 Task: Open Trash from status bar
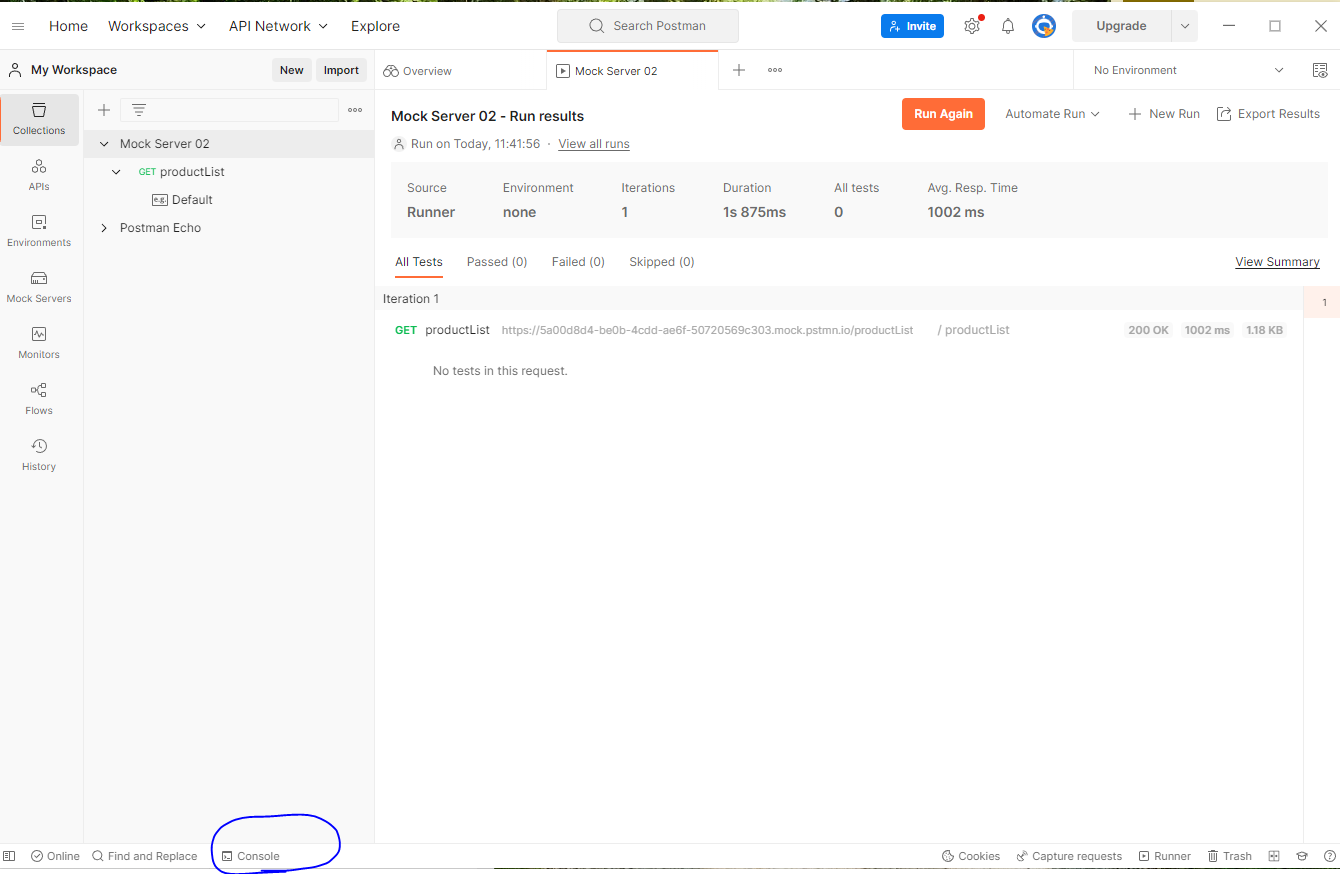pos(1230,856)
